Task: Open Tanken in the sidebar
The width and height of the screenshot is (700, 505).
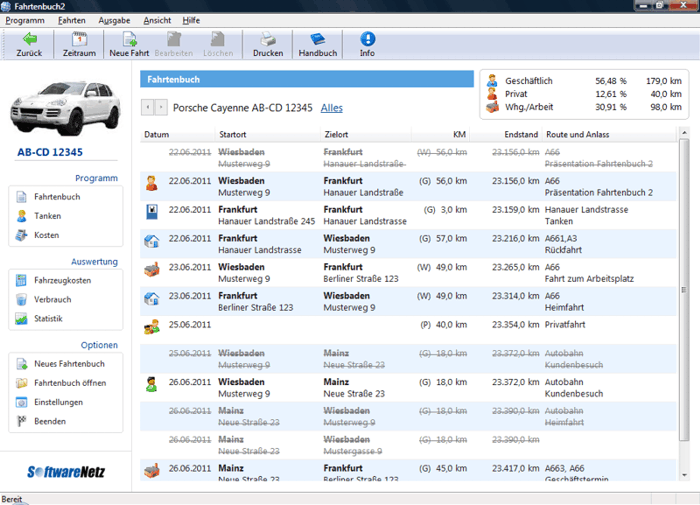Action: [x=46, y=216]
